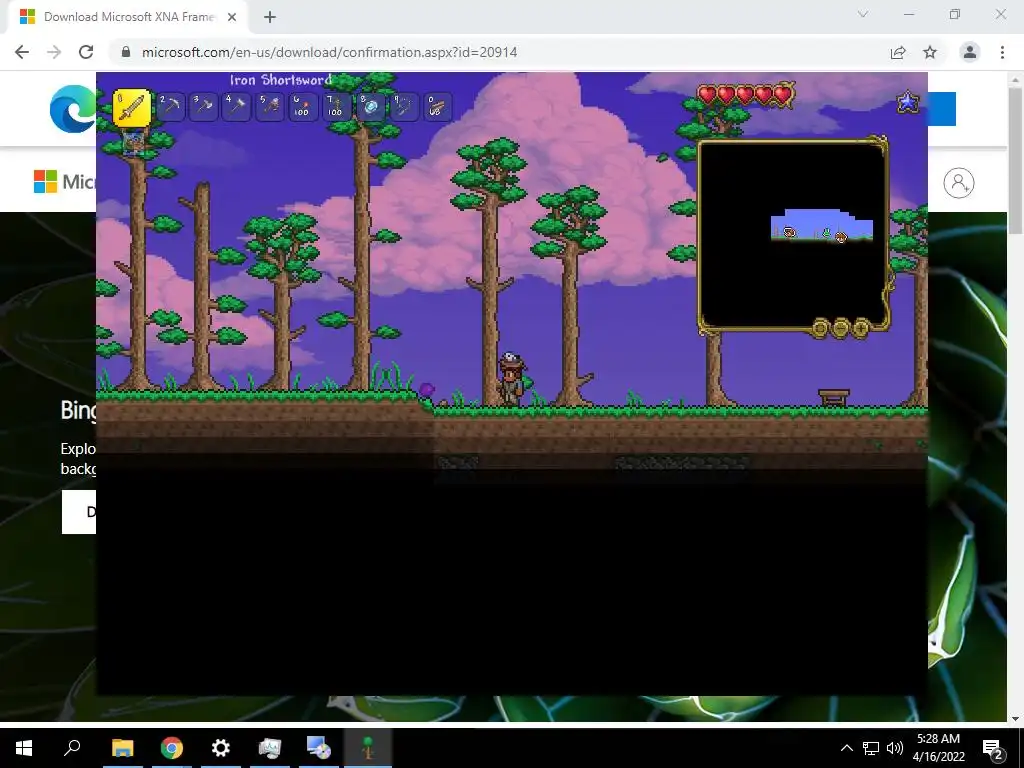Image resolution: width=1024 pixels, height=768 pixels.
Task: Open Windows taskbar search
Action: point(72,748)
